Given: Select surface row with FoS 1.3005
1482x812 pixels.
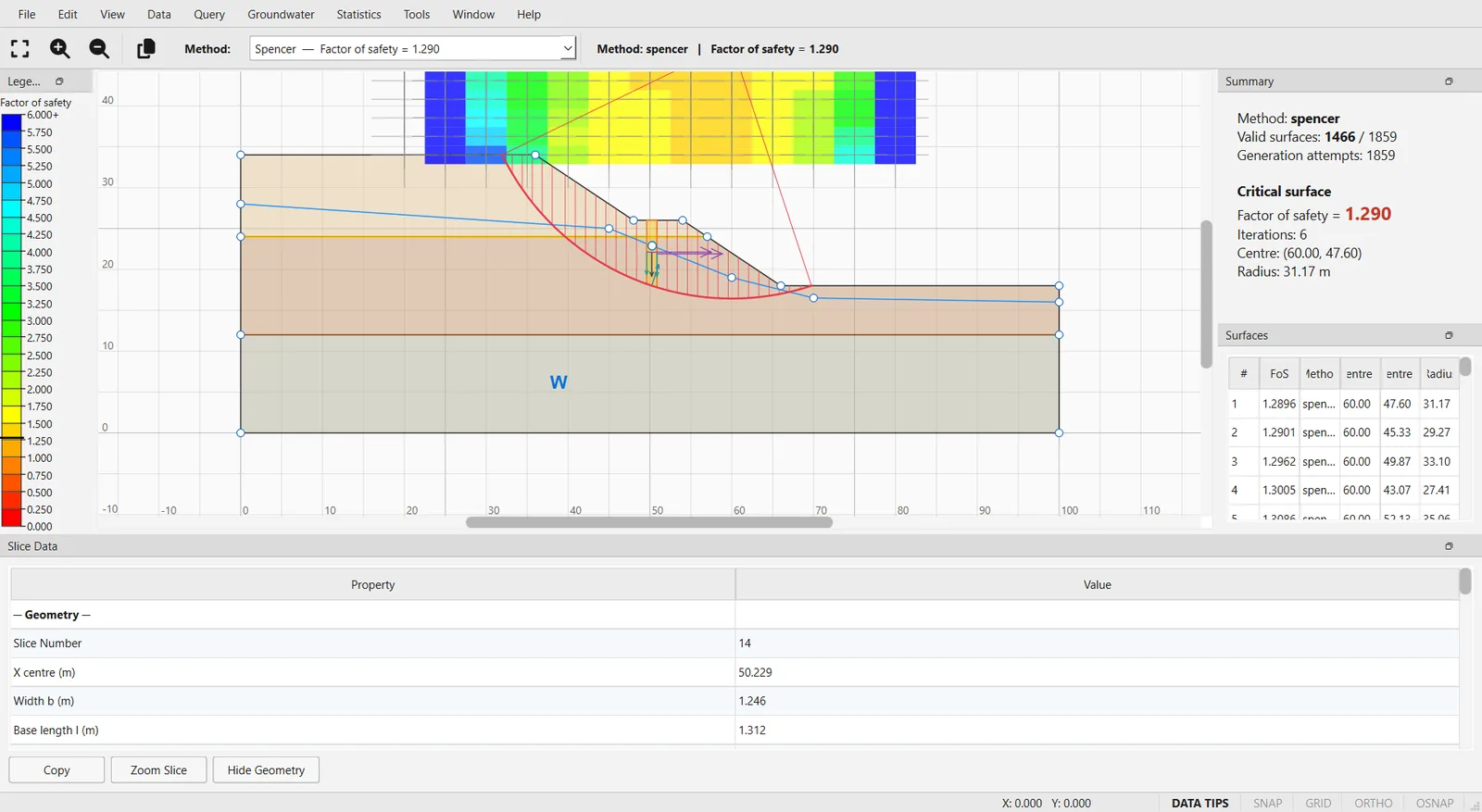Looking at the screenshot, I should coord(1343,490).
